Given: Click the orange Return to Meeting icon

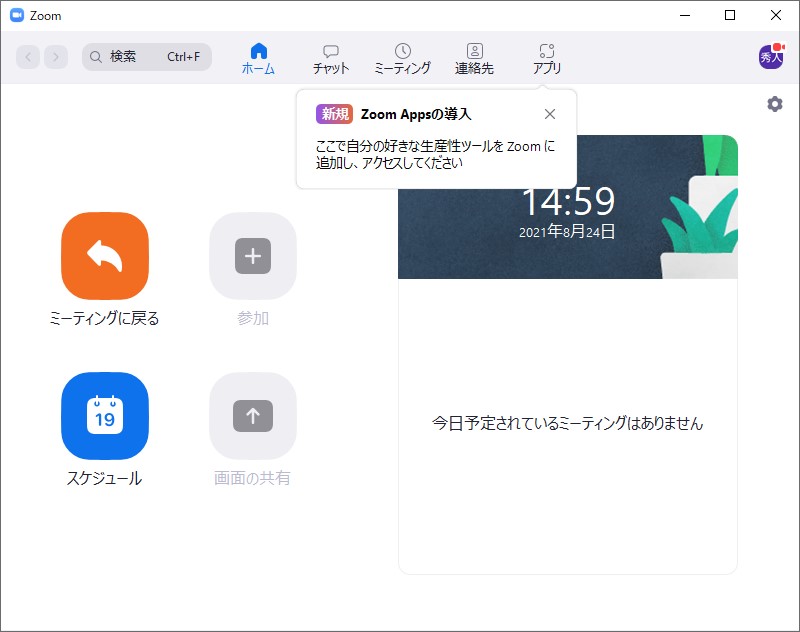Looking at the screenshot, I should [x=104, y=256].
